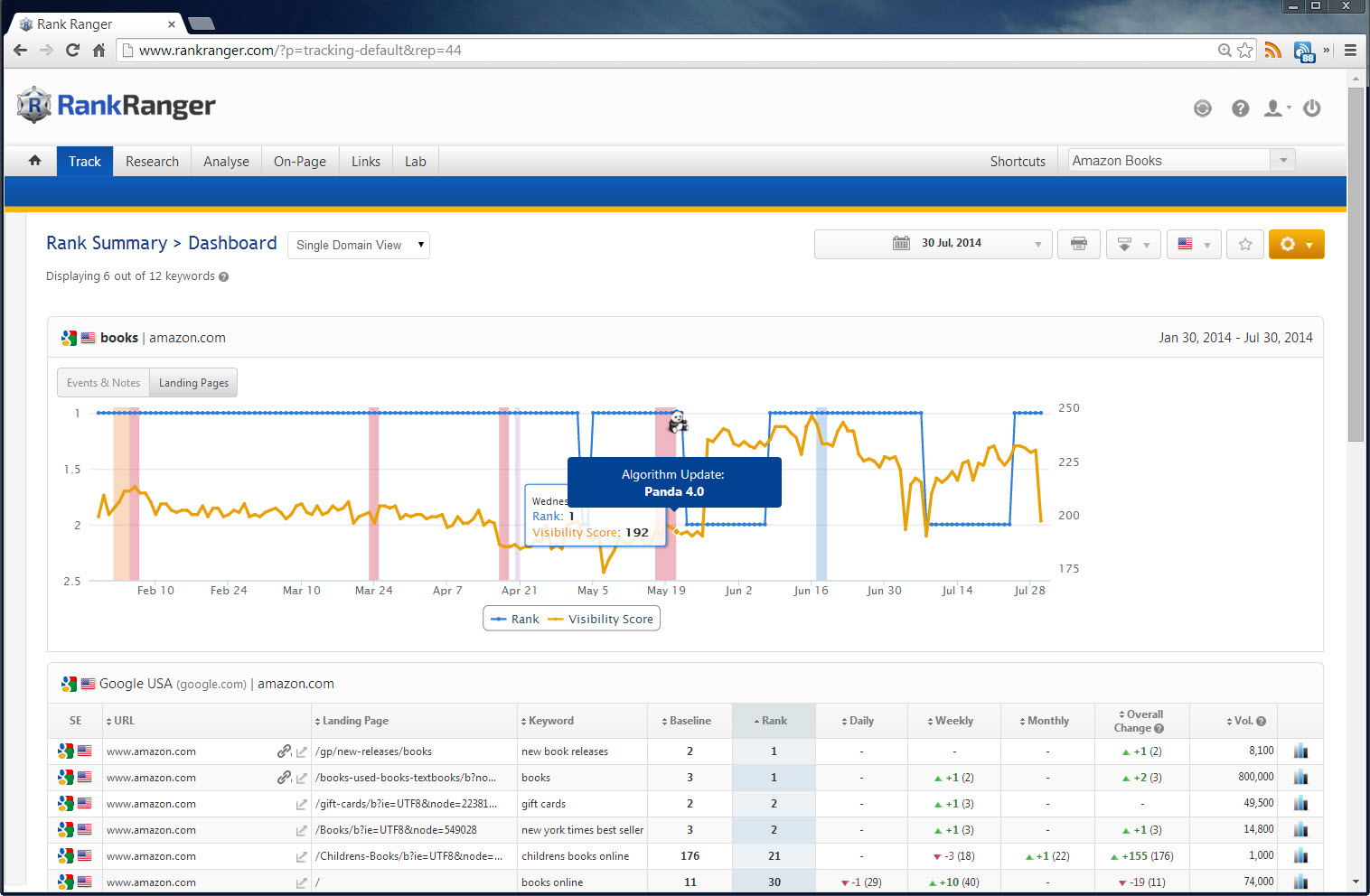1370x896 pixels.
Task: Click the power logout icon
Action: tap(1312, 108)
